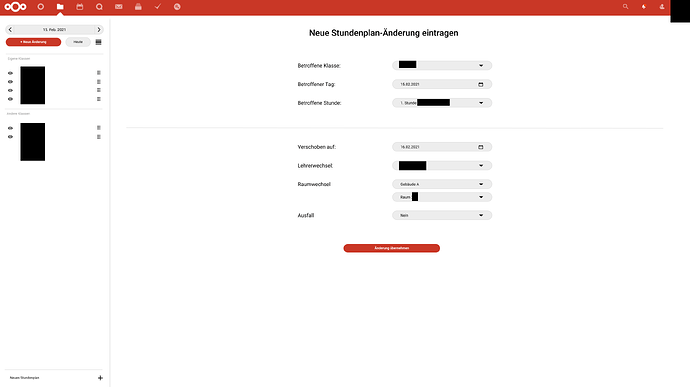Open the contacts person icon in header
The height and width of the screenshot is (387, 690).
tap(662, 7)
